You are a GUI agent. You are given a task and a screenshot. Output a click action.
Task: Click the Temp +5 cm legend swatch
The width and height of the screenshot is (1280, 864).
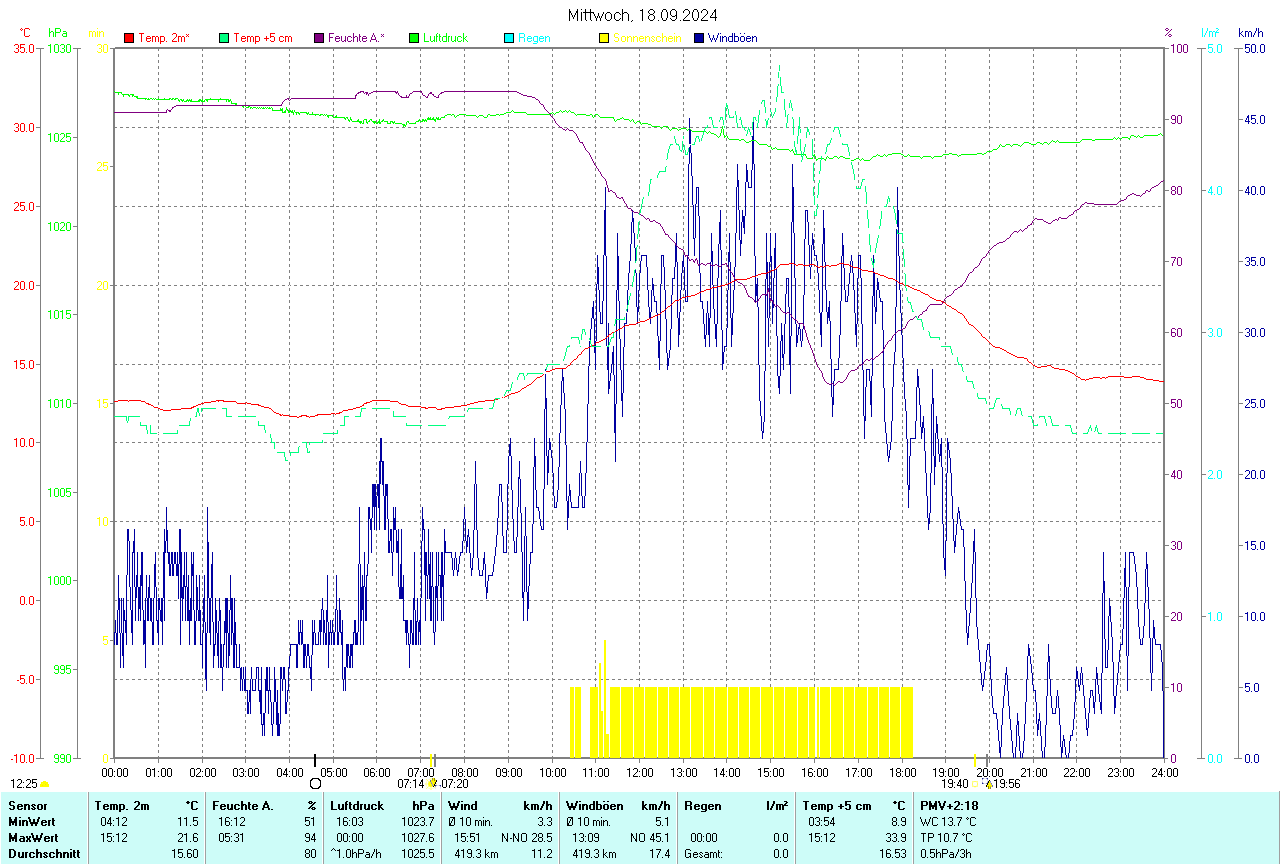(224, 38)
